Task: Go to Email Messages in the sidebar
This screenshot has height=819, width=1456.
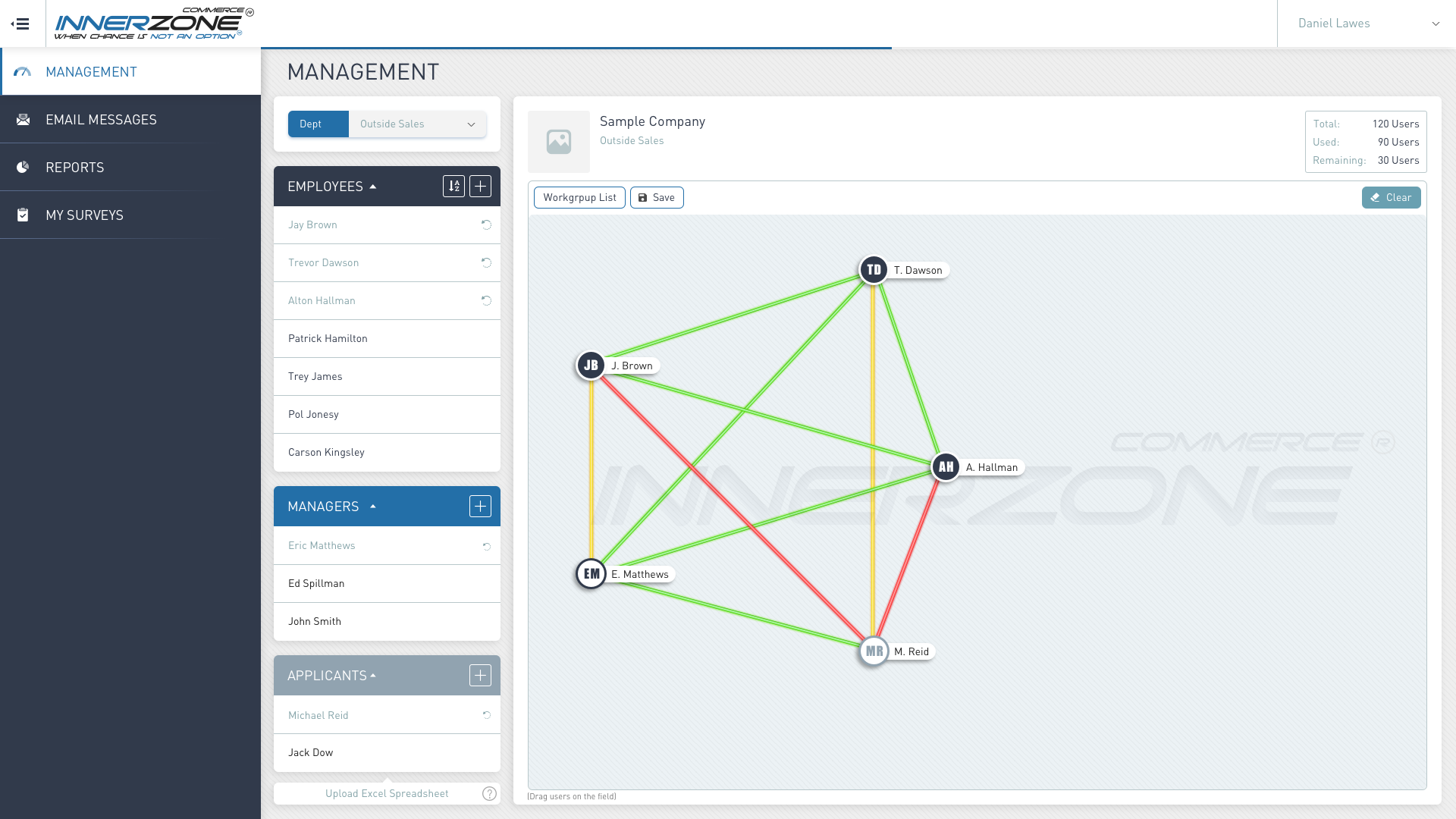Action: [101, 120]
